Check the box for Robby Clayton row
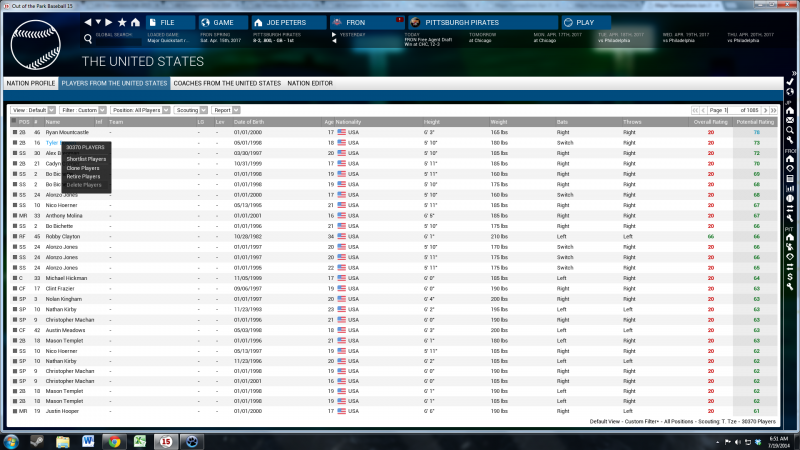The width and height of the screenshot is (800, 450). pyautogui.click(x=15, y=237)
